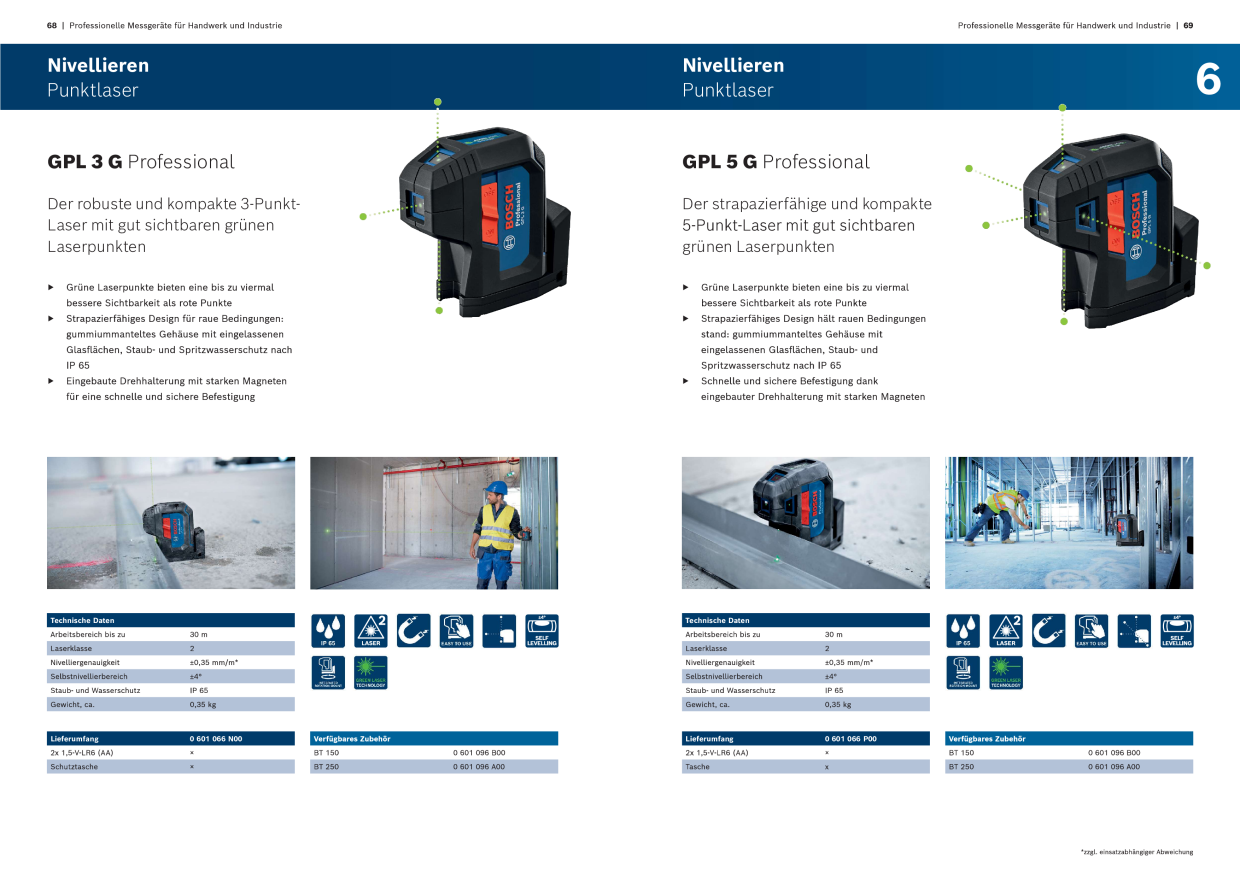Click the Easy to Use icon for GPL 5 G
The height and width of the screenshot is (876, 1240).
tap(1091, 631)
